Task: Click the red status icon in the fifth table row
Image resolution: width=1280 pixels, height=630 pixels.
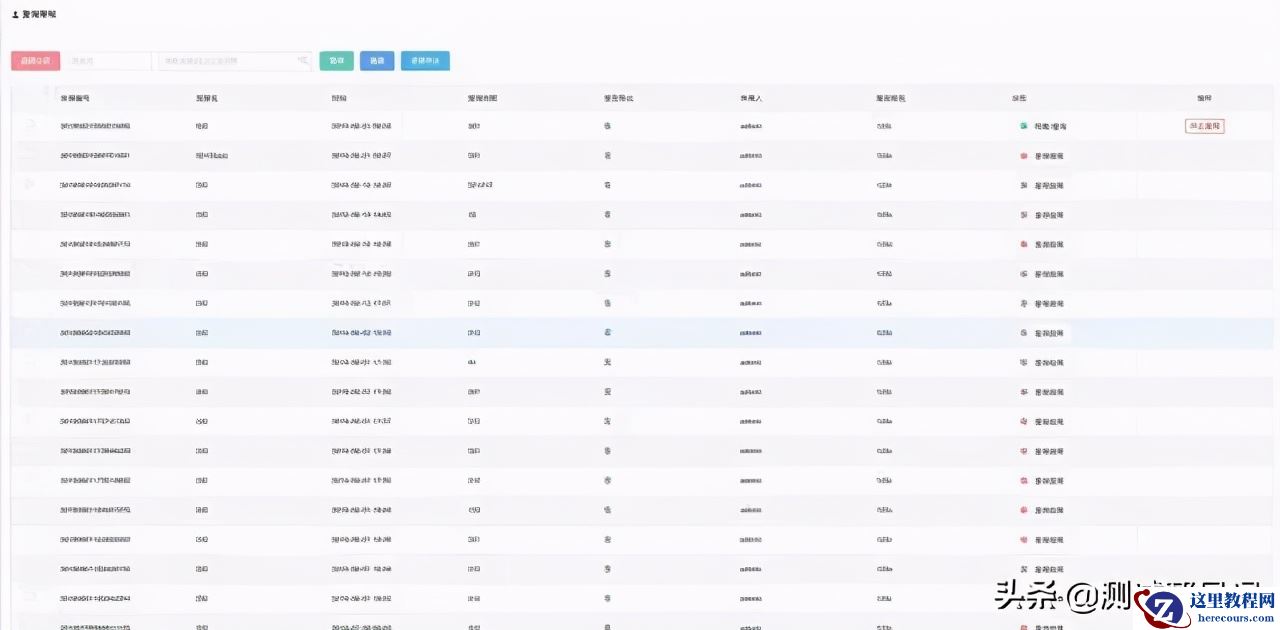Action: pos(1023,244)
